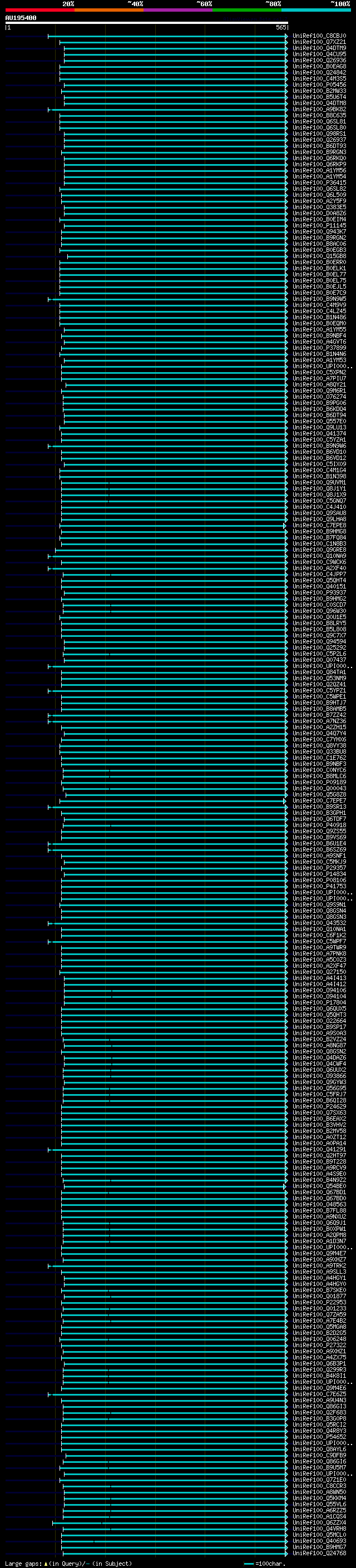The width and height of the screenshot is (356, 1568).
Task: Click the cyan 100char scale line
Action: (x=248, y=1564)
